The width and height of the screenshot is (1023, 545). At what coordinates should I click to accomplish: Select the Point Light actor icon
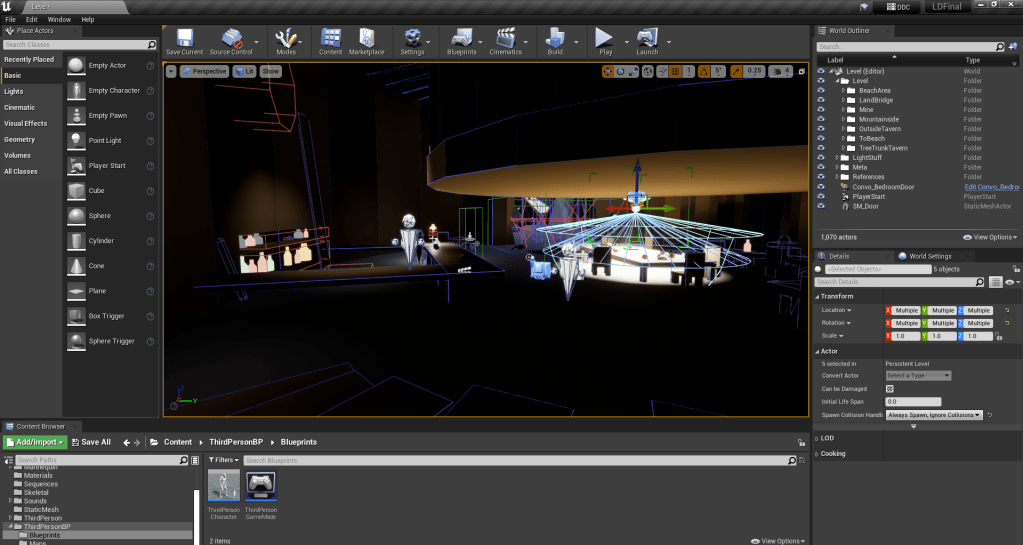[77, 140]
